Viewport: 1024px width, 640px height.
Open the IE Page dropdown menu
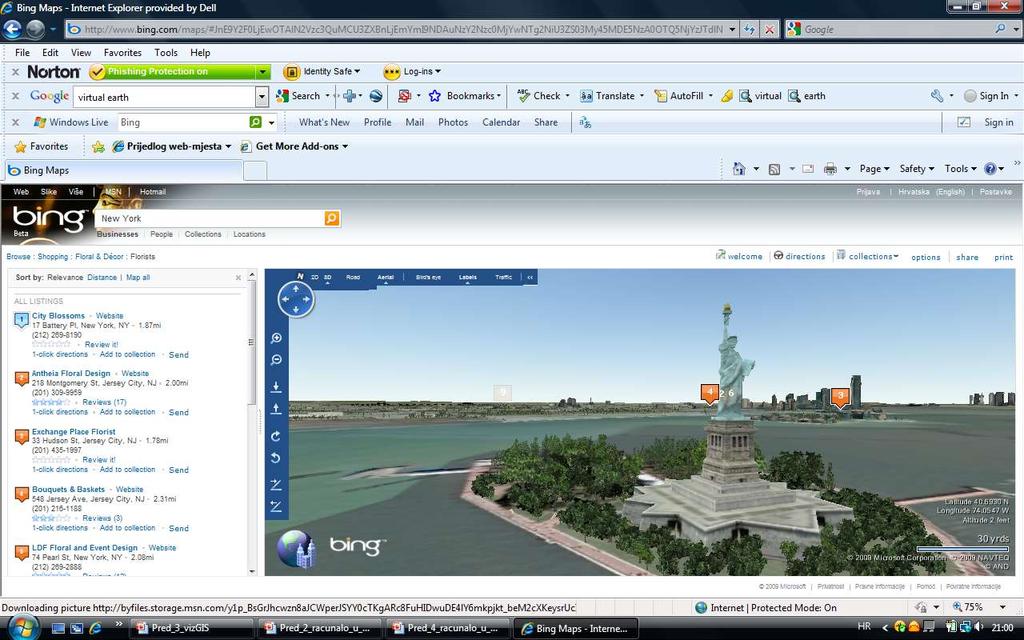point(874,168)
